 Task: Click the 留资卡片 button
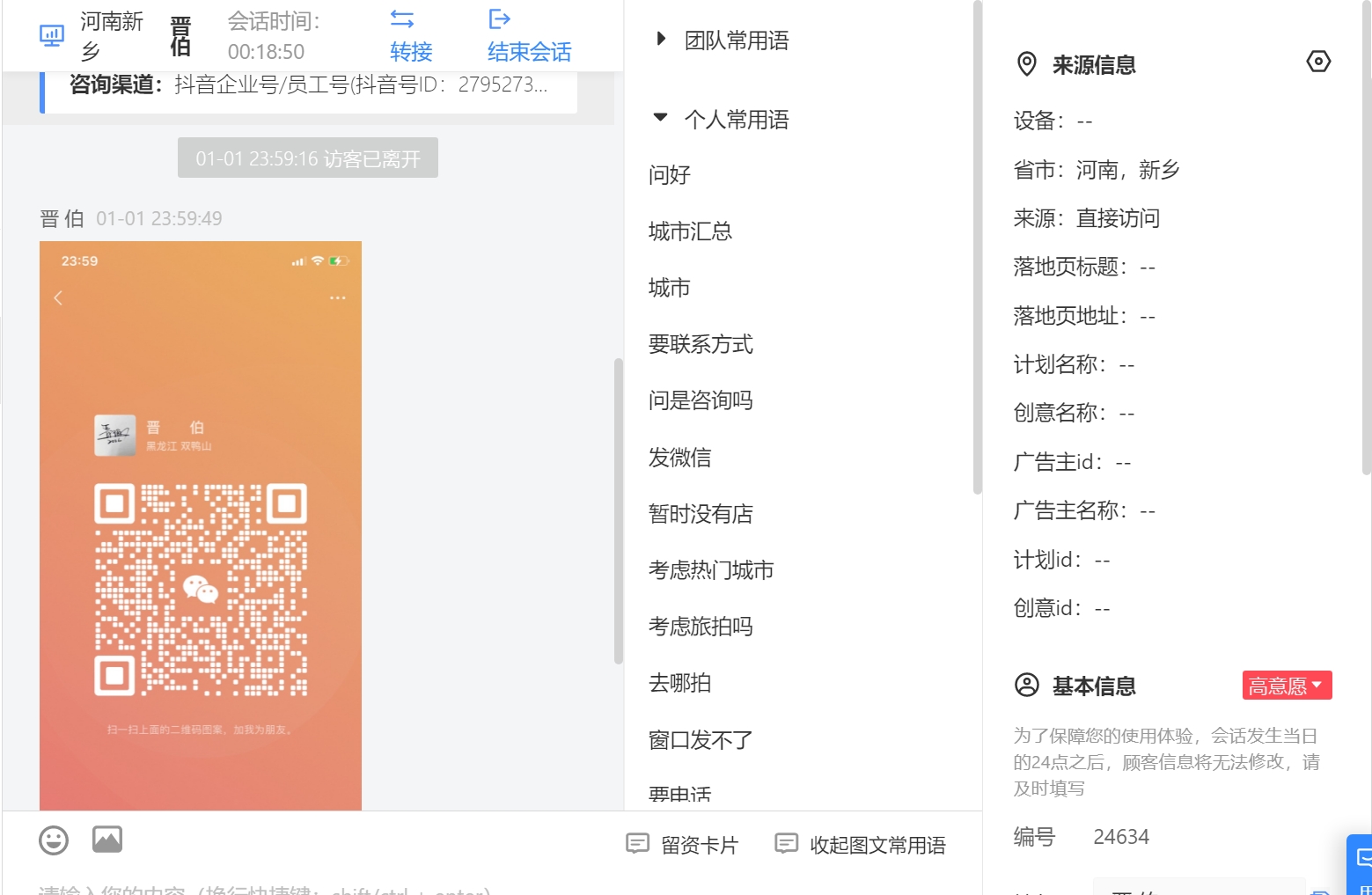[x=682, y=845]
